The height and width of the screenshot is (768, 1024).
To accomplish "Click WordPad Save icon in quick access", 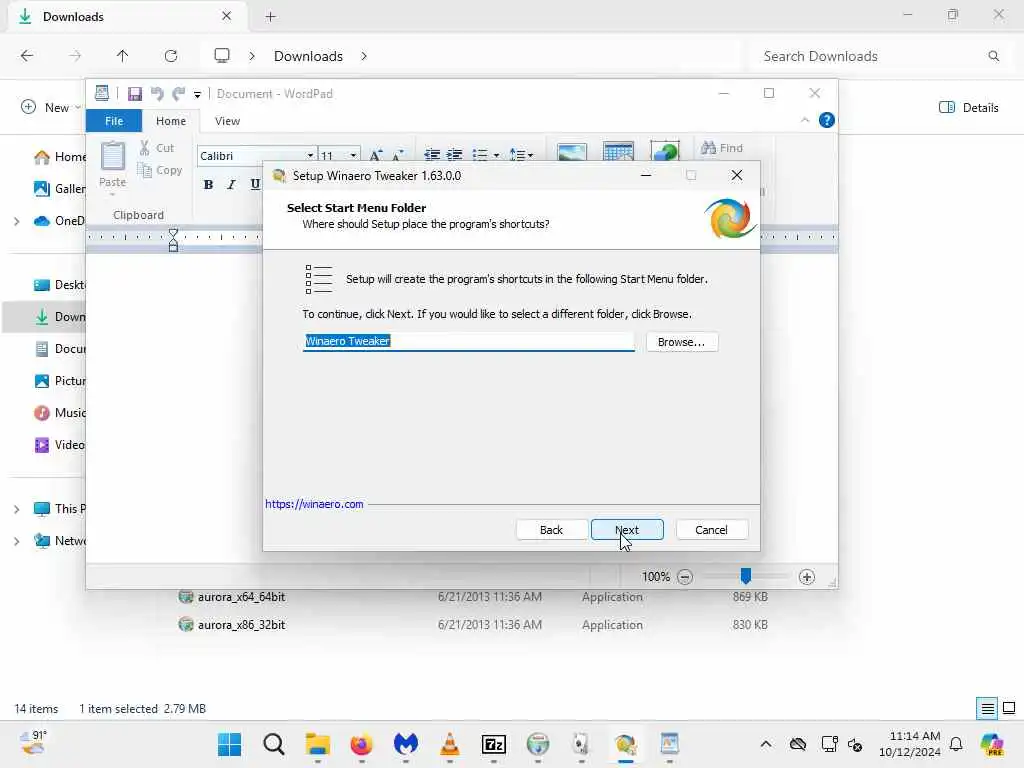I will (135, 94).
